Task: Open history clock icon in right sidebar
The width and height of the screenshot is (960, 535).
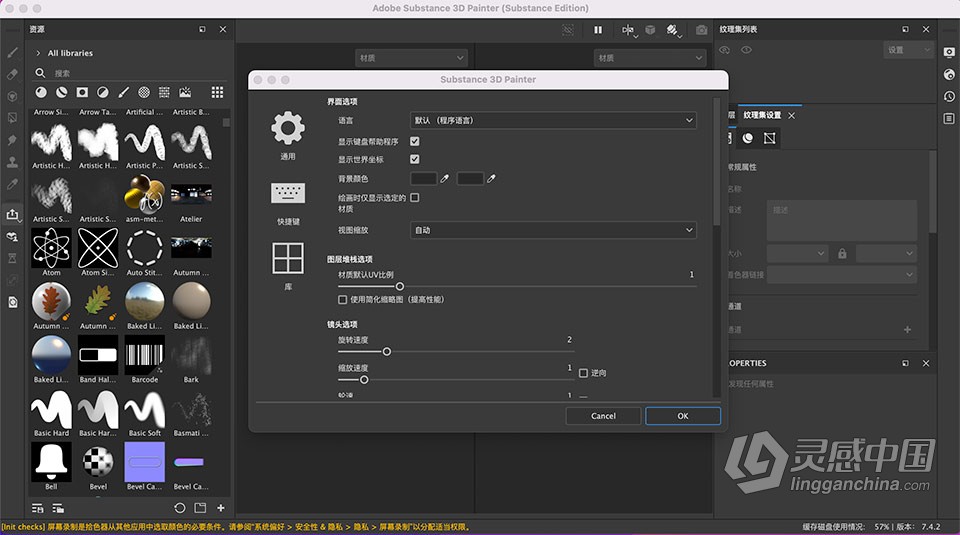Action: (949, 97)
